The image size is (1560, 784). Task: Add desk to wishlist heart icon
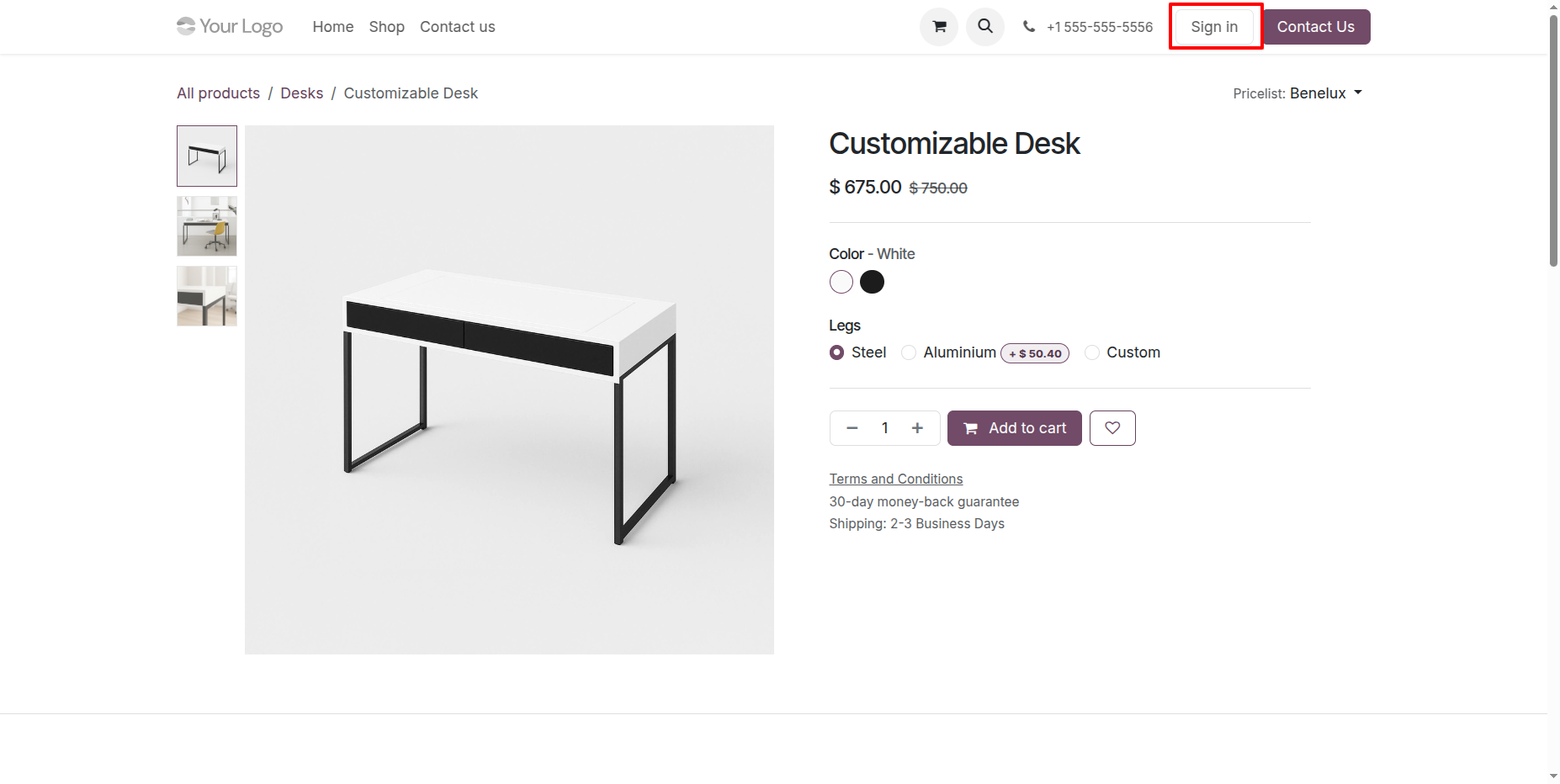(x=1112, y=428)
